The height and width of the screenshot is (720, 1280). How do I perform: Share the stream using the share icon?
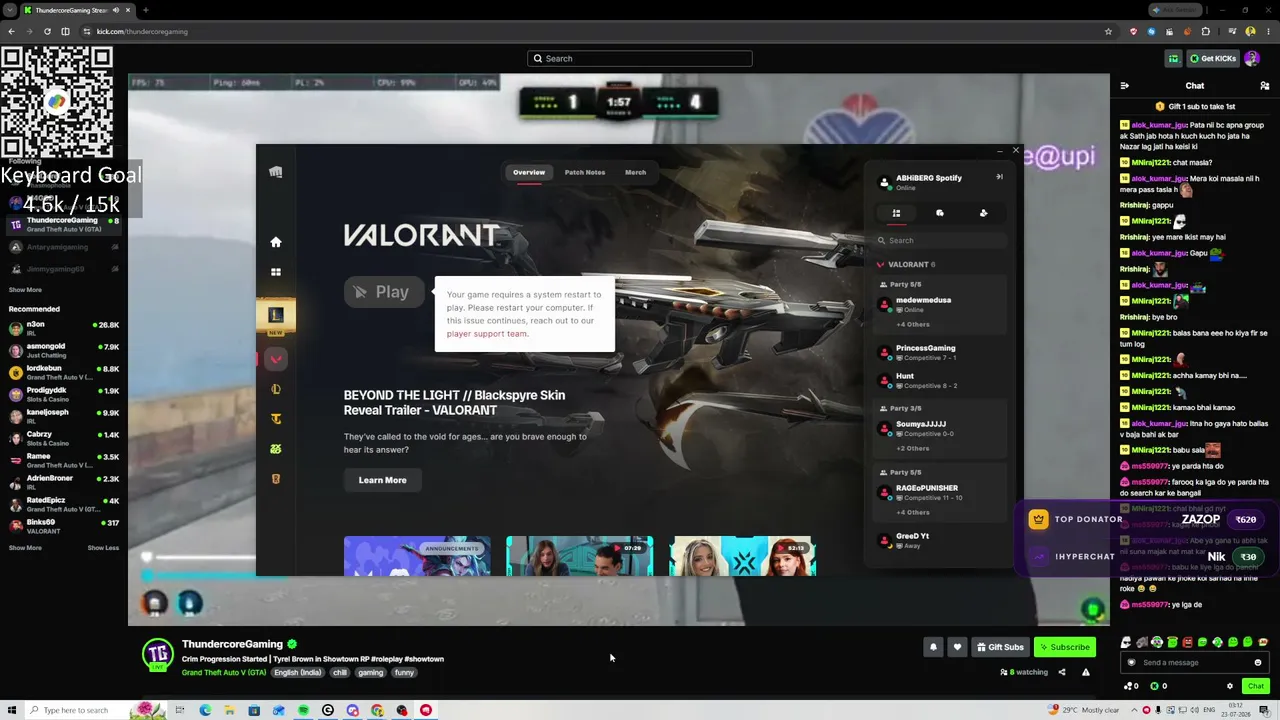[x=1062, y=672]
